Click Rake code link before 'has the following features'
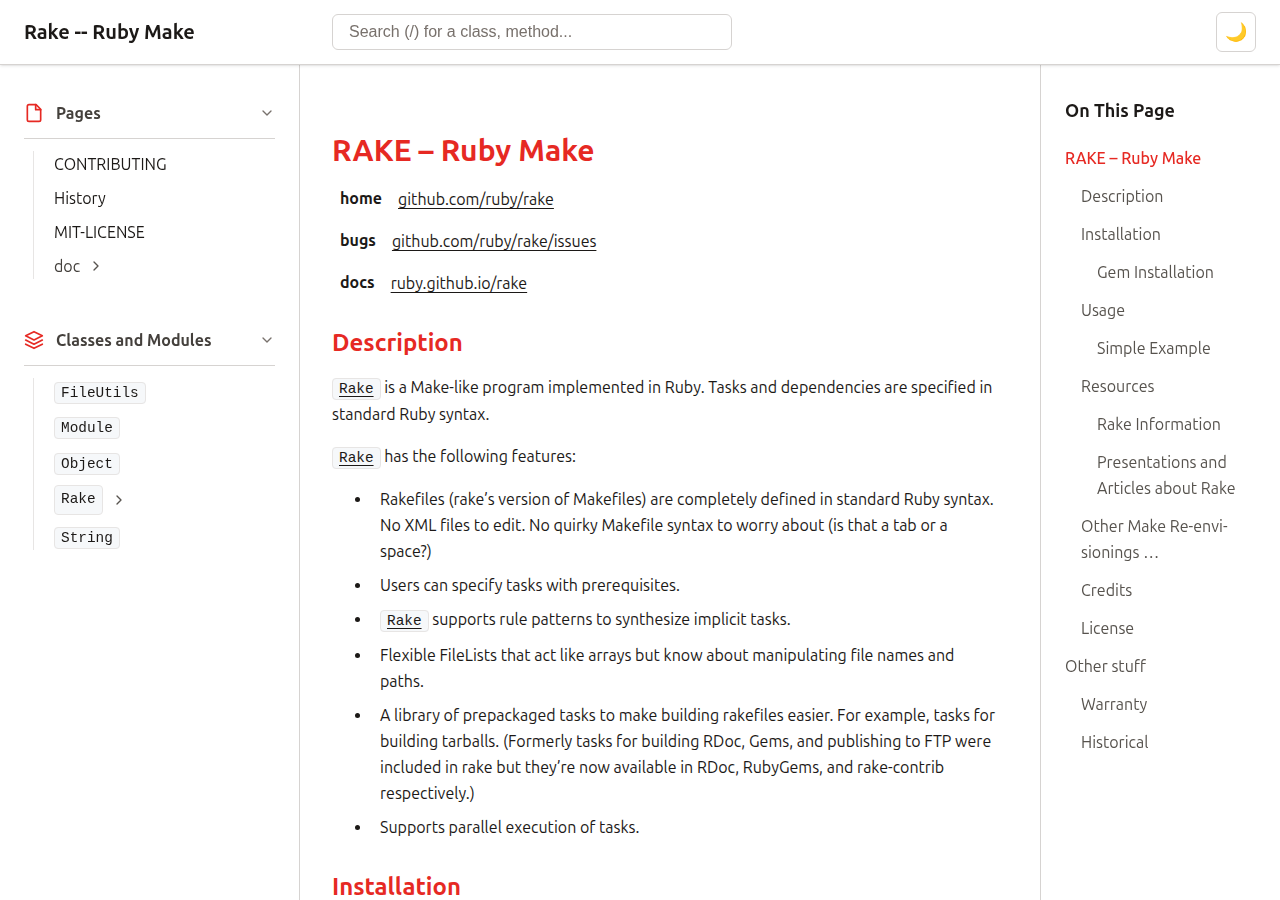Screen dimensions: 1280x900 pos(356,458)
